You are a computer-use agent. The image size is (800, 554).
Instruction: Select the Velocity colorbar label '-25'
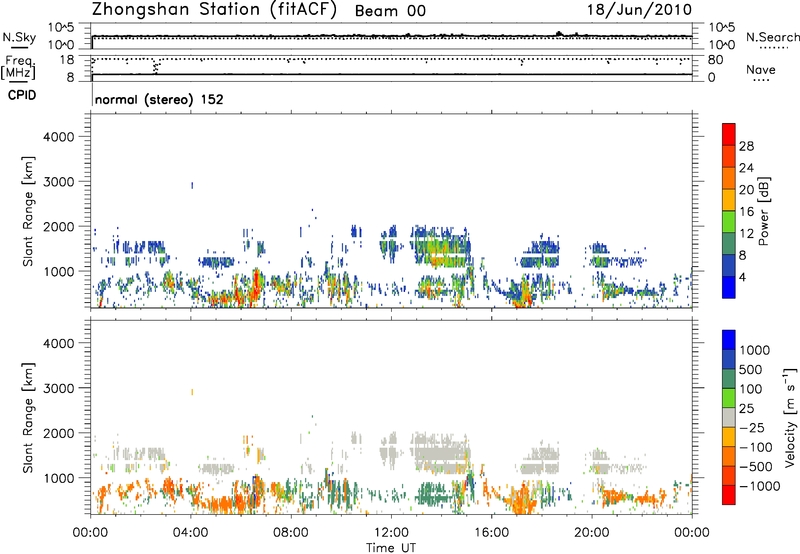[x=752, y=428]
